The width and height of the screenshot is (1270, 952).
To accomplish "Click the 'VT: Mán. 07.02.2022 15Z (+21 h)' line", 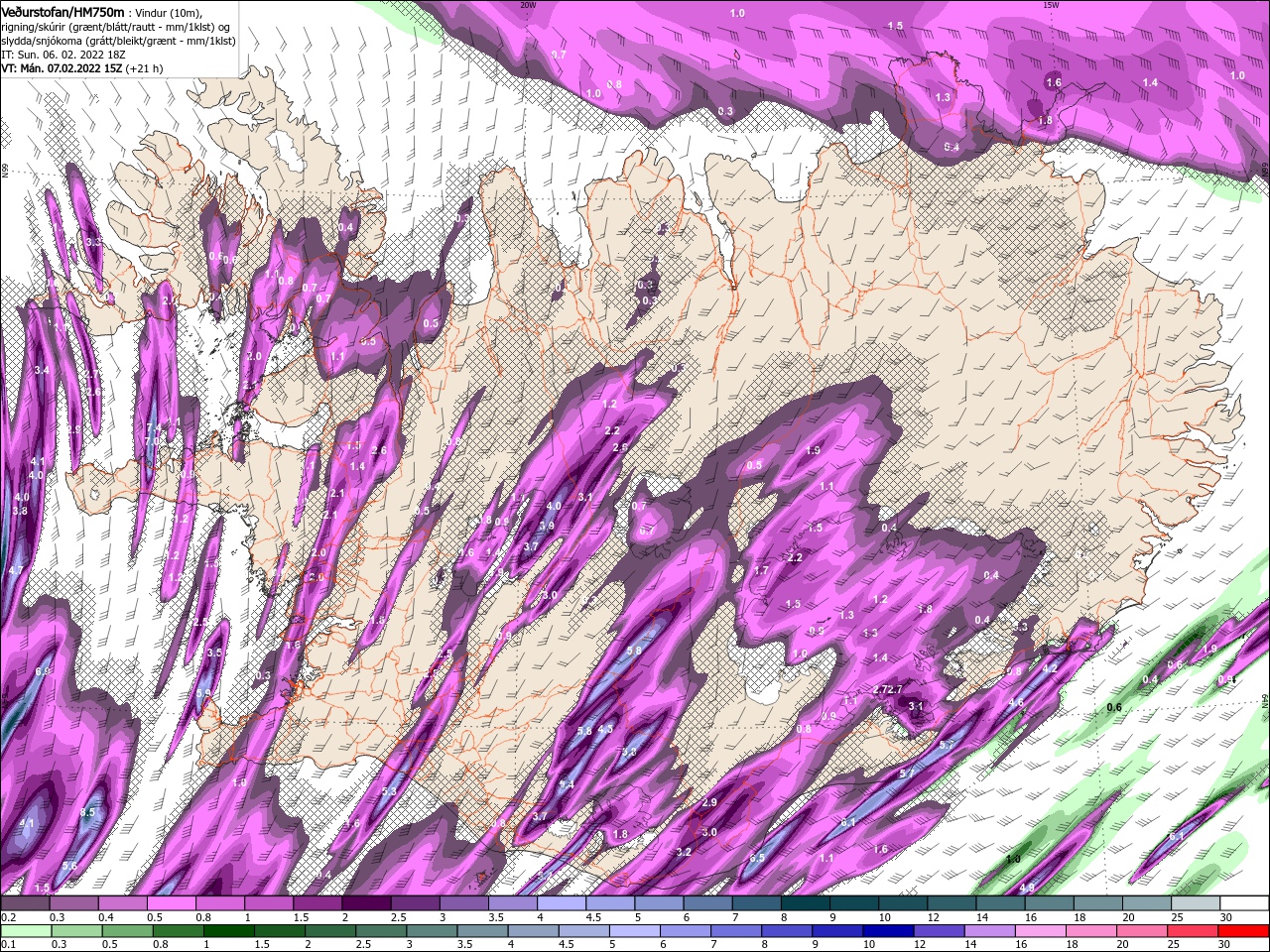I will click(82, 68).
